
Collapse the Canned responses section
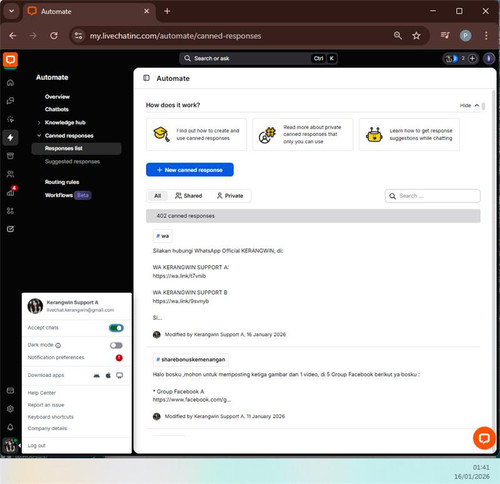(39, 136)
